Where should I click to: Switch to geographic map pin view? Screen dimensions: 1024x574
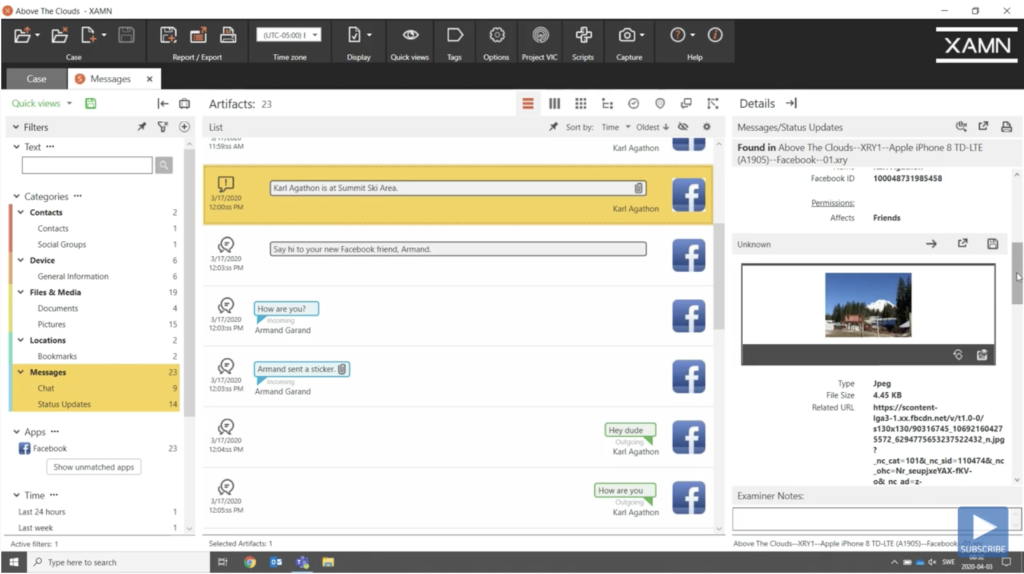click(660, 104)
